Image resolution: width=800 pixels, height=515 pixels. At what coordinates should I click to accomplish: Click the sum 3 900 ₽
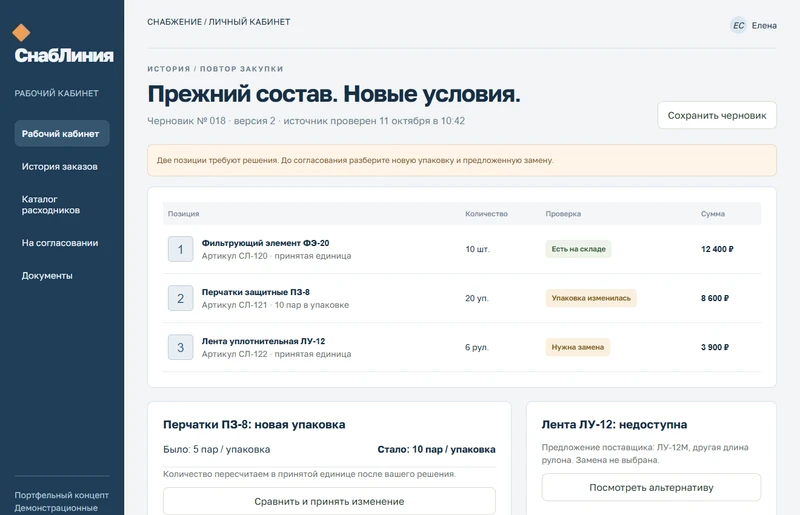715,347
